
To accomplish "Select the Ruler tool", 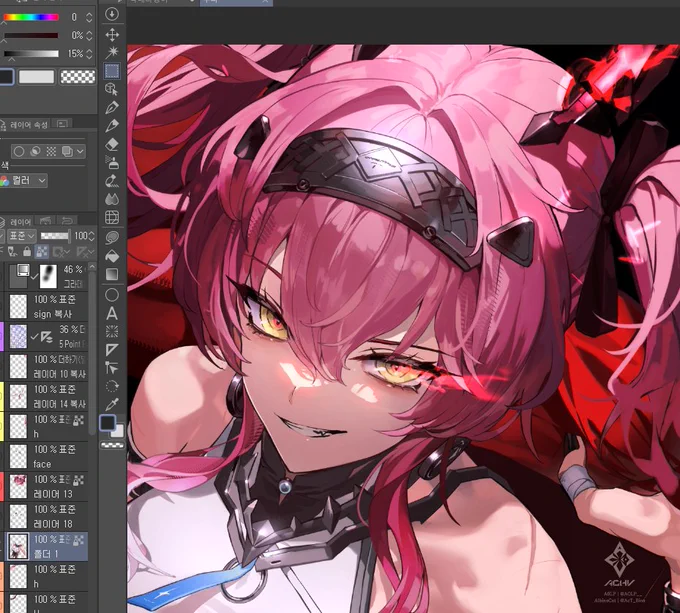I will tap(112, 349).
